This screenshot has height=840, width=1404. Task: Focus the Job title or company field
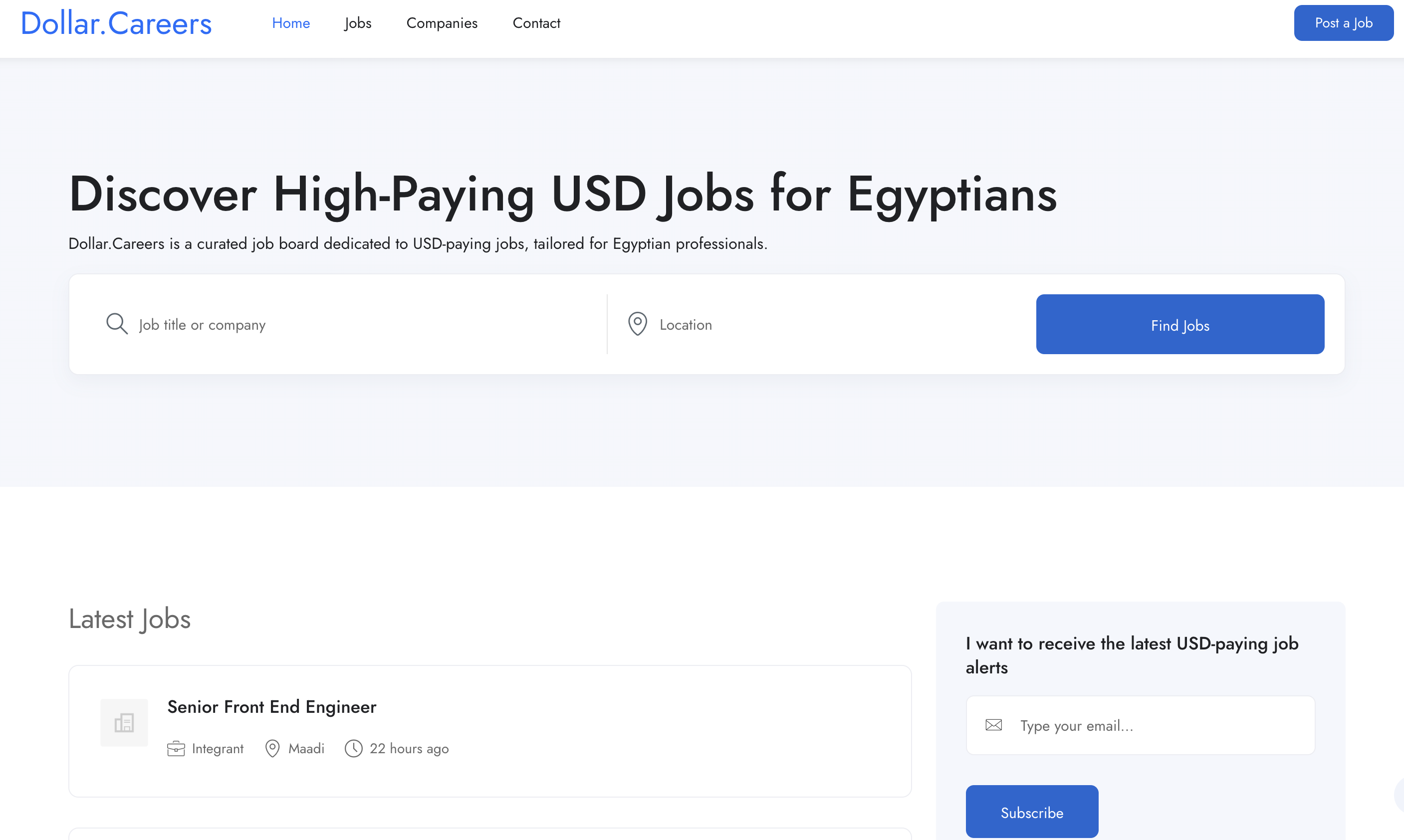point(362,325)
